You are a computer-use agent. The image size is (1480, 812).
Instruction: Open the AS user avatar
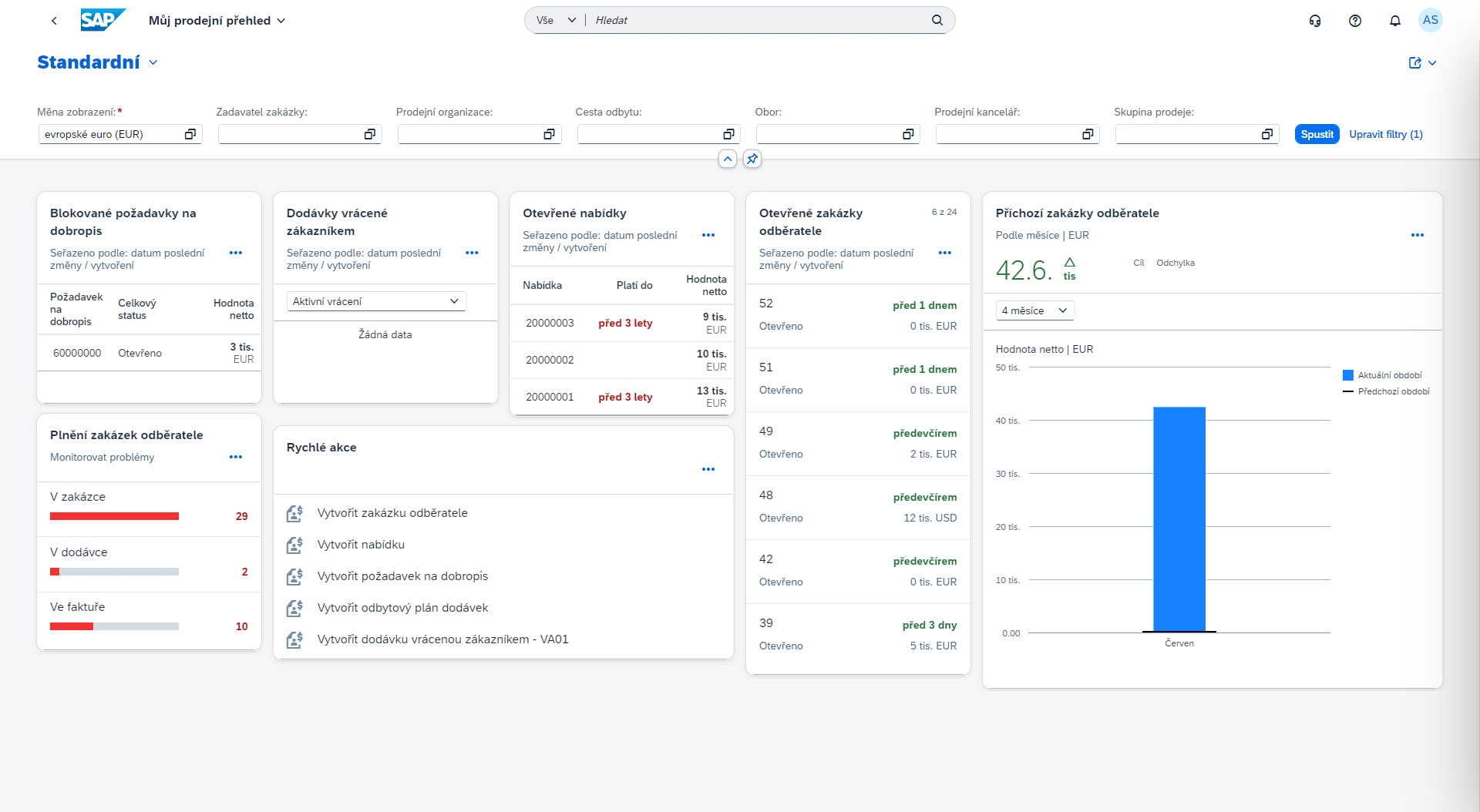(x=1431, y=20)
